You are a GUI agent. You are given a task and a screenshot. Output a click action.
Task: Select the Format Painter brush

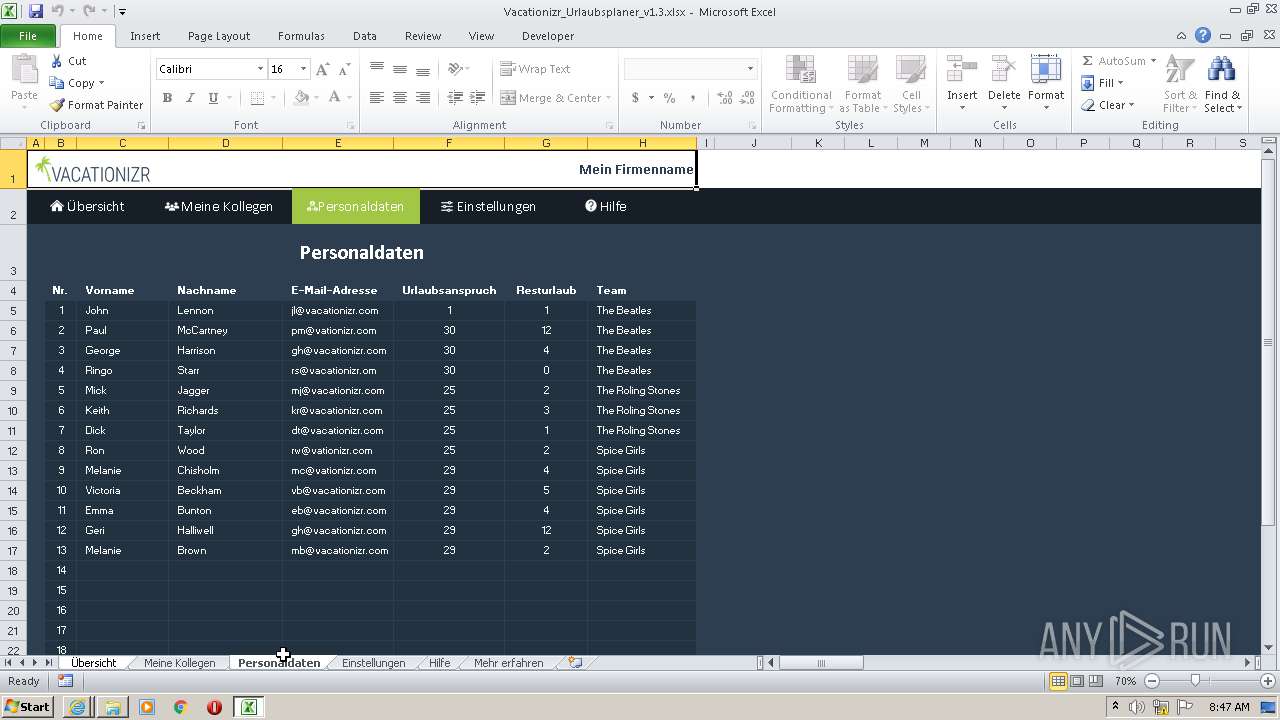click(57, 105)
